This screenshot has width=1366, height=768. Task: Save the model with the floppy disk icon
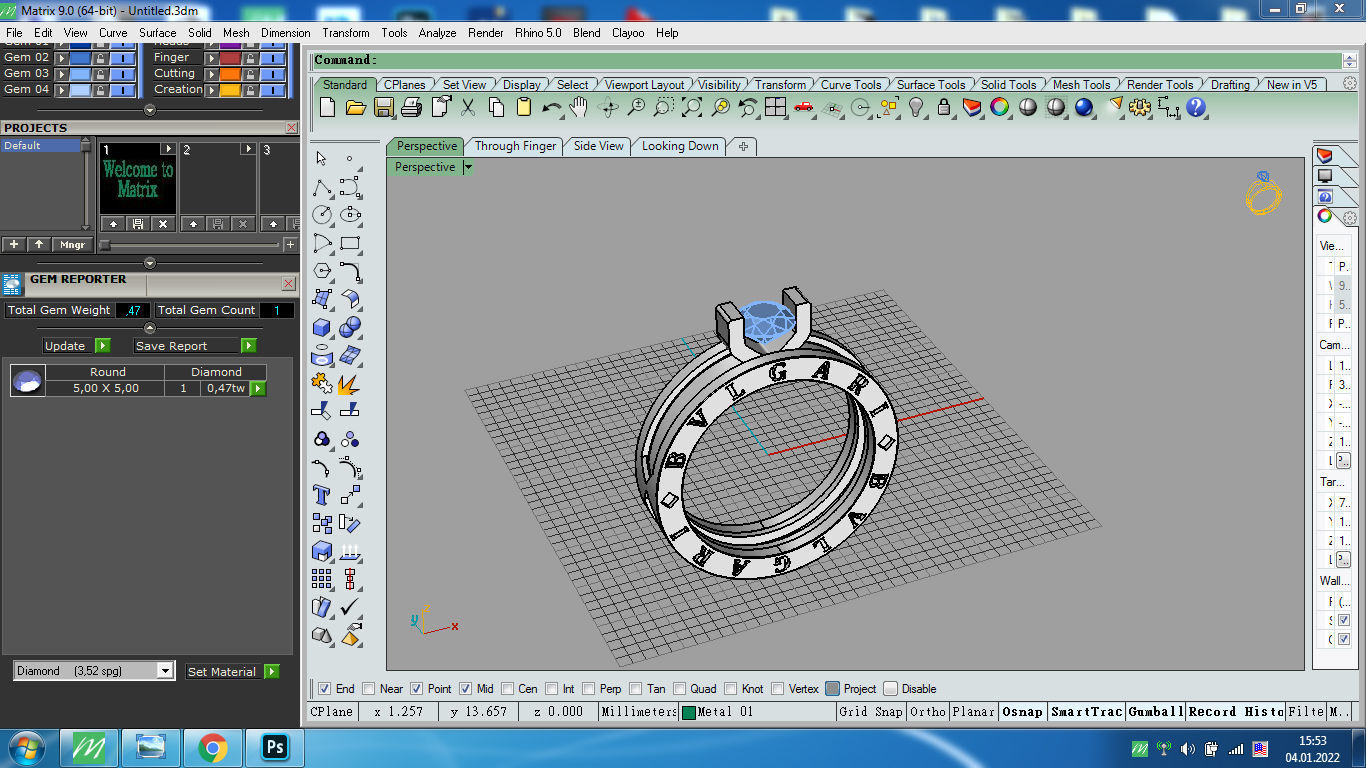click(x=383, y=107)
